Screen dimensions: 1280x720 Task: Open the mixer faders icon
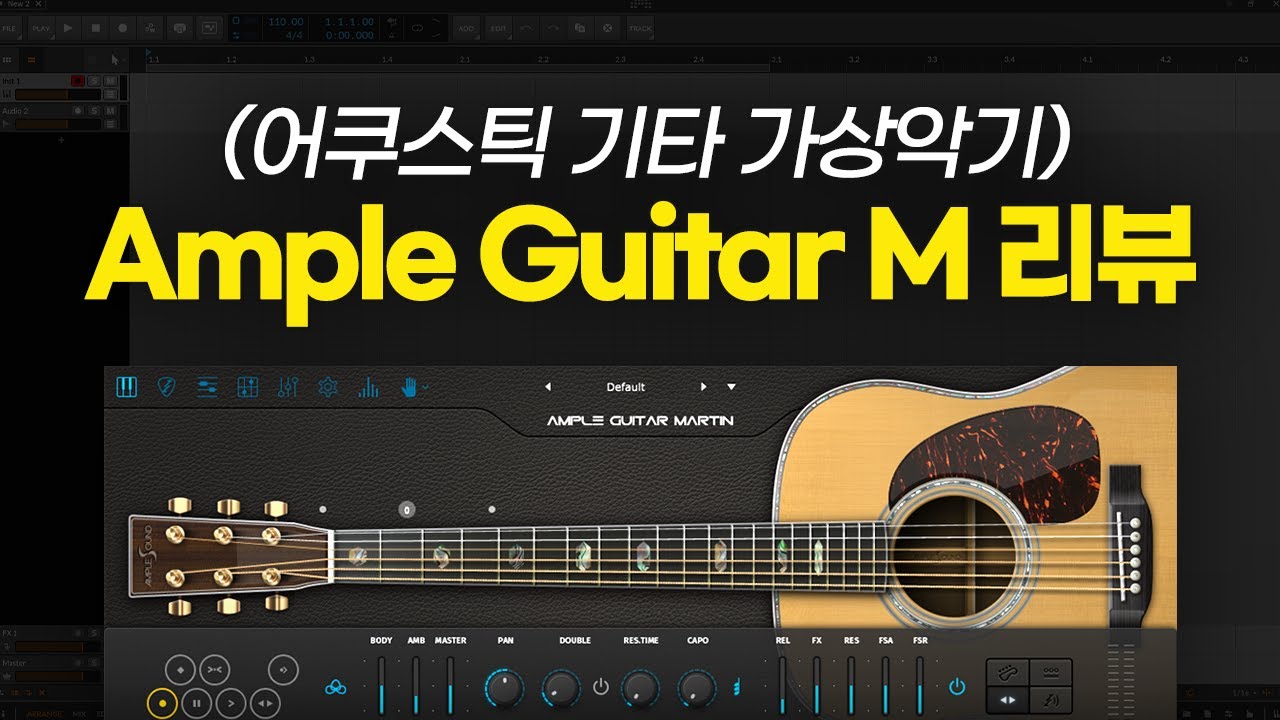[x=288, y=387]
